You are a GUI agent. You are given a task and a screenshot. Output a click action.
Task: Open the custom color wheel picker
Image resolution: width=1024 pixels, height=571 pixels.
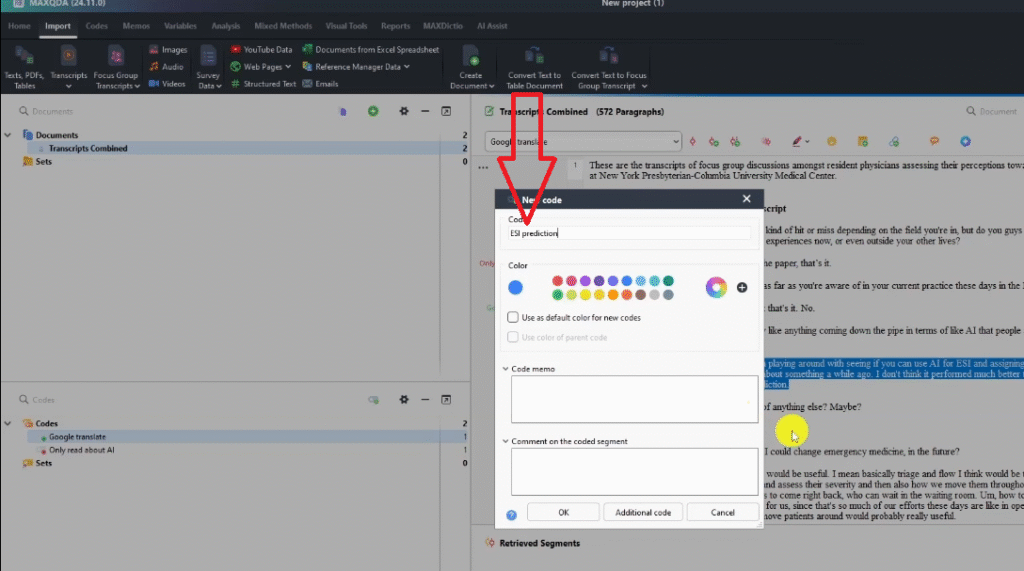pyautogui.click(x=715, y=288)
